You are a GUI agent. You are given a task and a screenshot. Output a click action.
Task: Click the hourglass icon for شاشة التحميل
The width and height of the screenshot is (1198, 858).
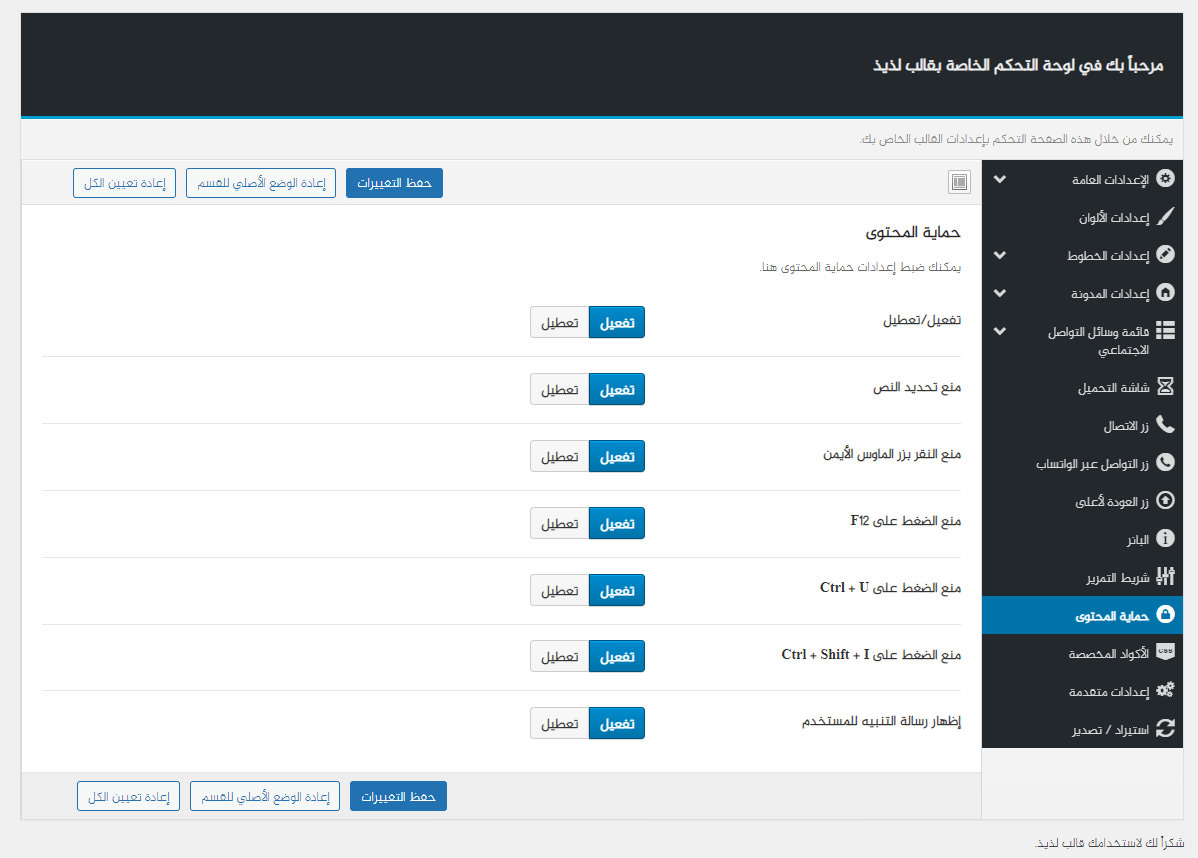(x=1165, y=387)
